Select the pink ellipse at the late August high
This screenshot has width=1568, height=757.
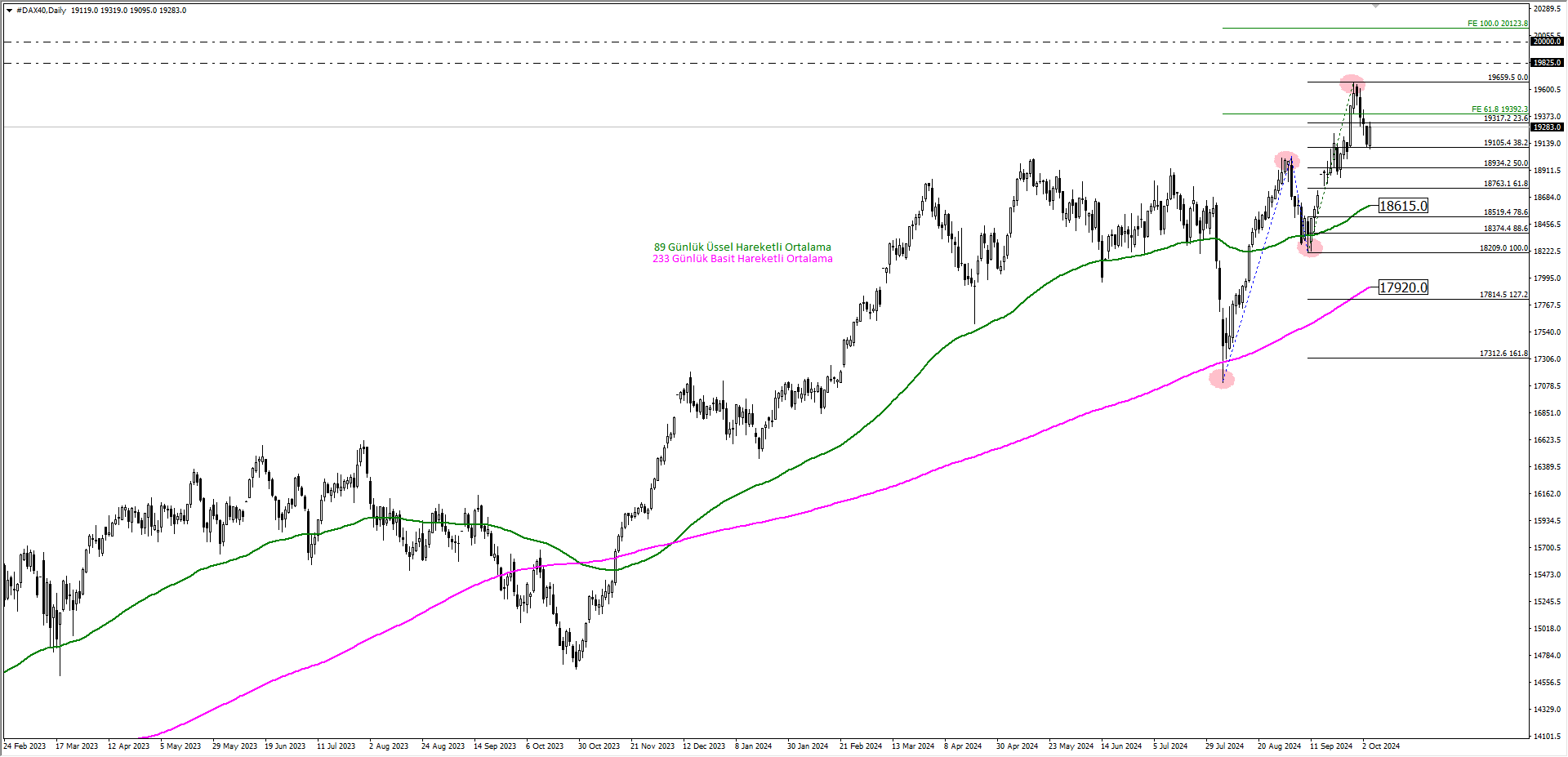coord(1287,159)
